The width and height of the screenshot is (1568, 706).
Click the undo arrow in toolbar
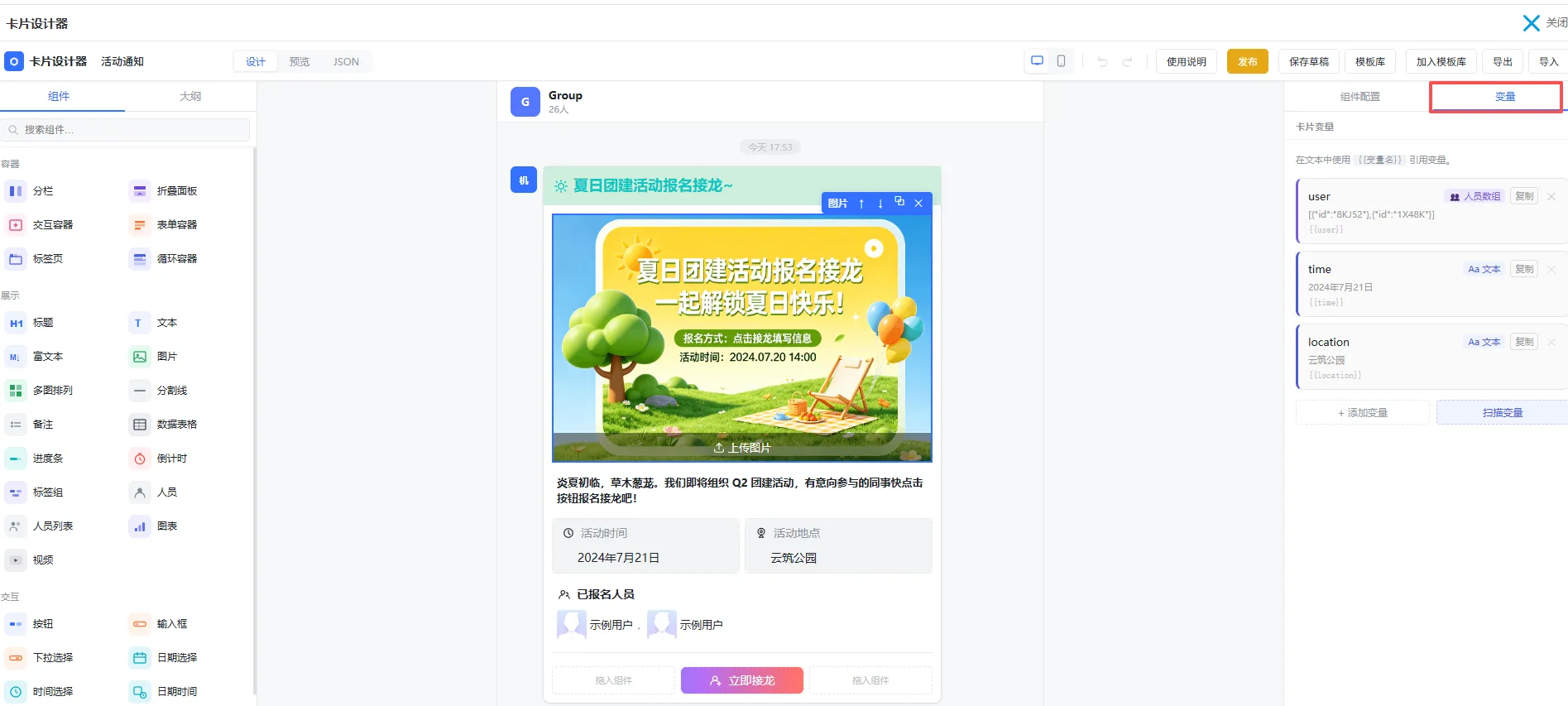[1102, 62]
